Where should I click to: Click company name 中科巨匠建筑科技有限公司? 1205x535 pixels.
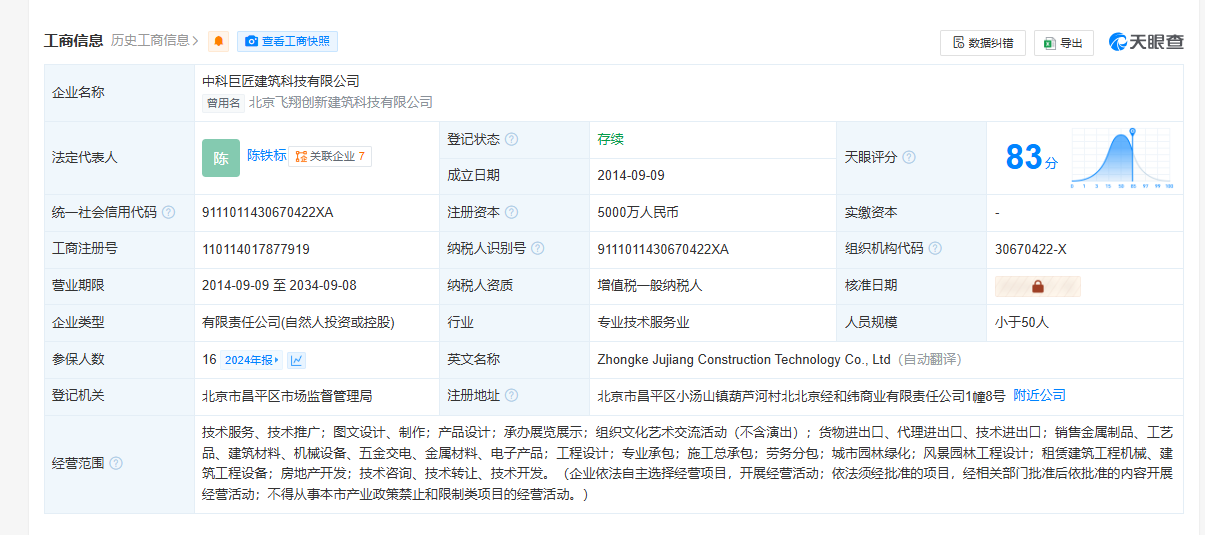[x=281, y=81]
